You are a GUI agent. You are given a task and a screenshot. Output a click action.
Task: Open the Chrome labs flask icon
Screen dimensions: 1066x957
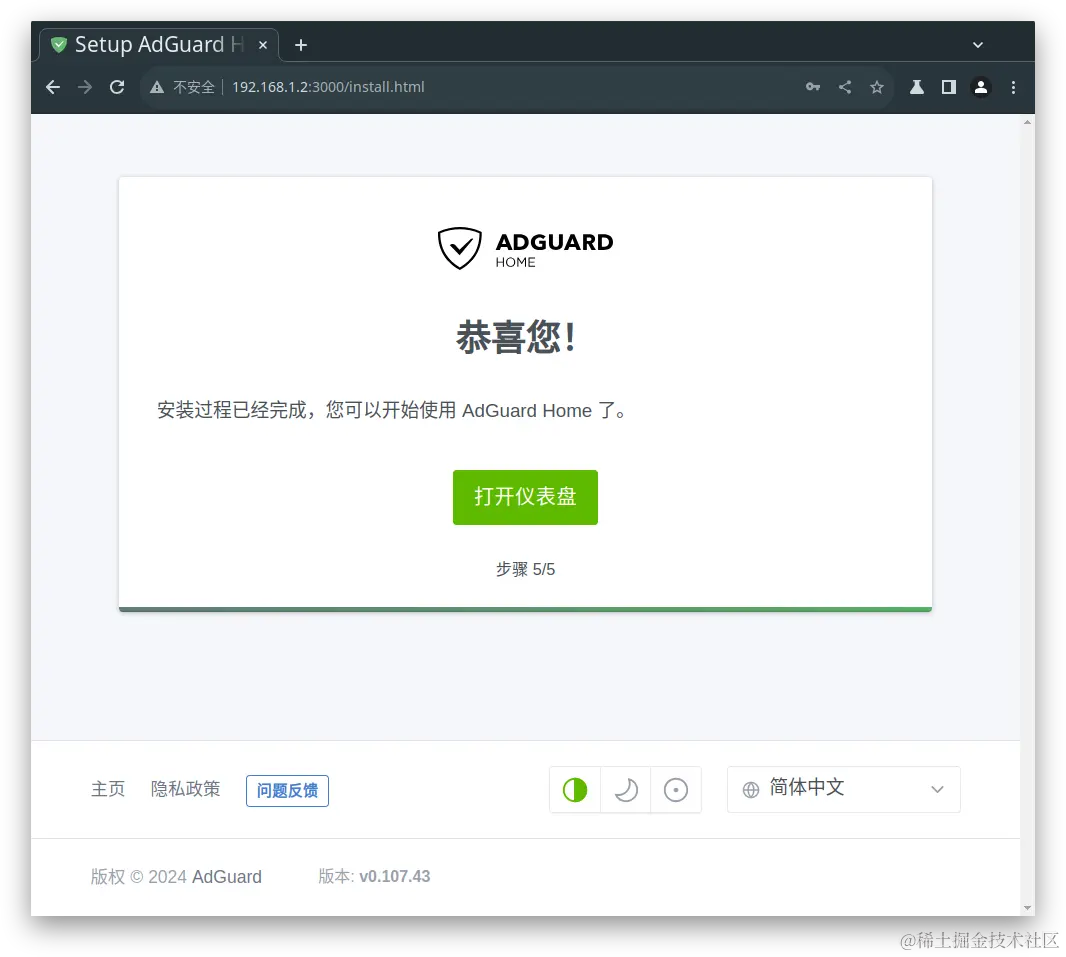pyautogui.click(x=916, y=87)
